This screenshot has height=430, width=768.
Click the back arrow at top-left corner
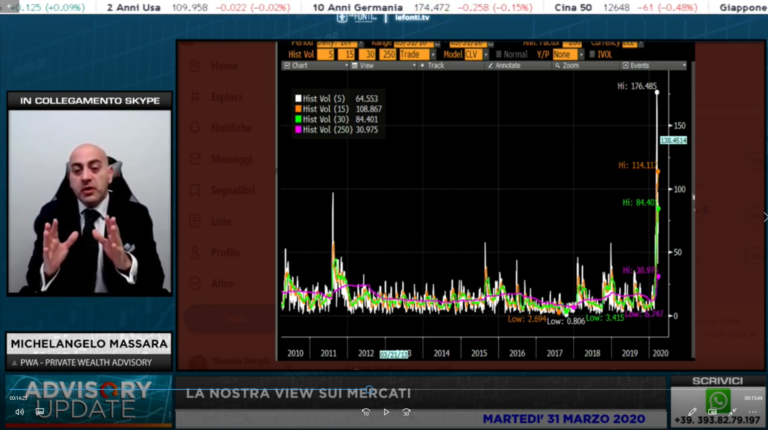coord(9,6)
